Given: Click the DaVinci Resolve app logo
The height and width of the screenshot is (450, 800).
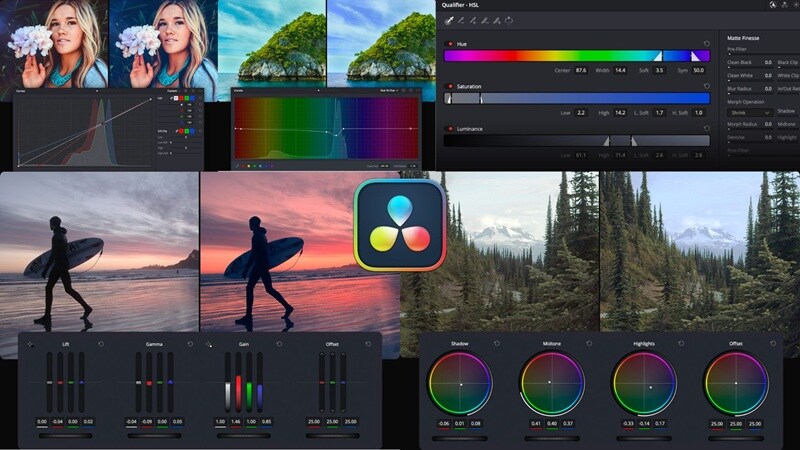Looking at the screenshot, I should click(x=400, y=225).
